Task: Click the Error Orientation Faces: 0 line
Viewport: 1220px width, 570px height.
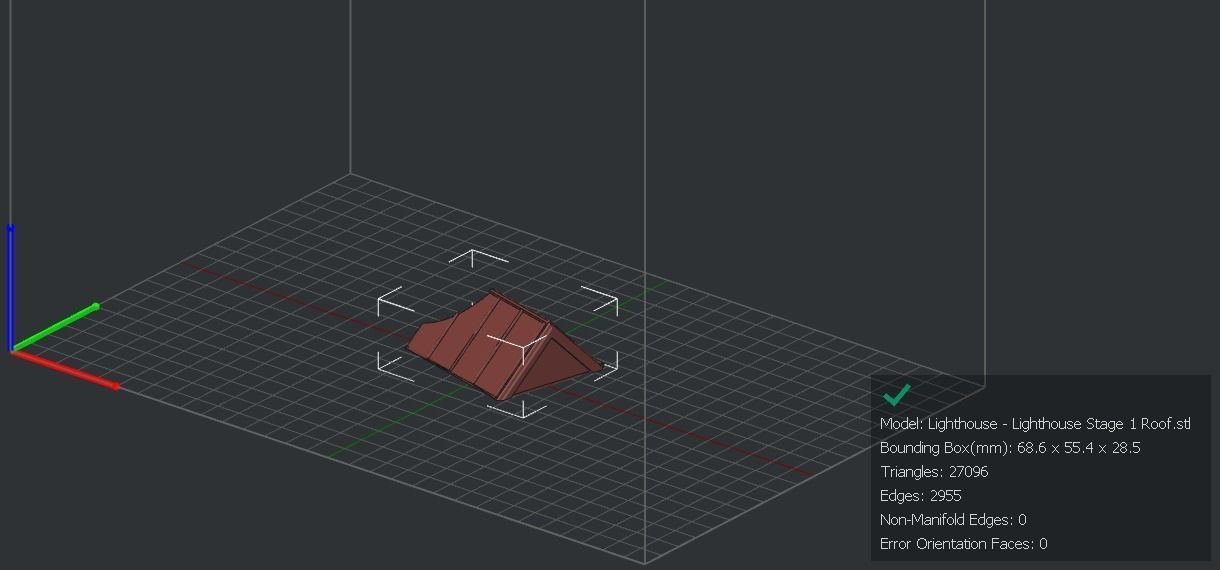Action: click(964, 544)
